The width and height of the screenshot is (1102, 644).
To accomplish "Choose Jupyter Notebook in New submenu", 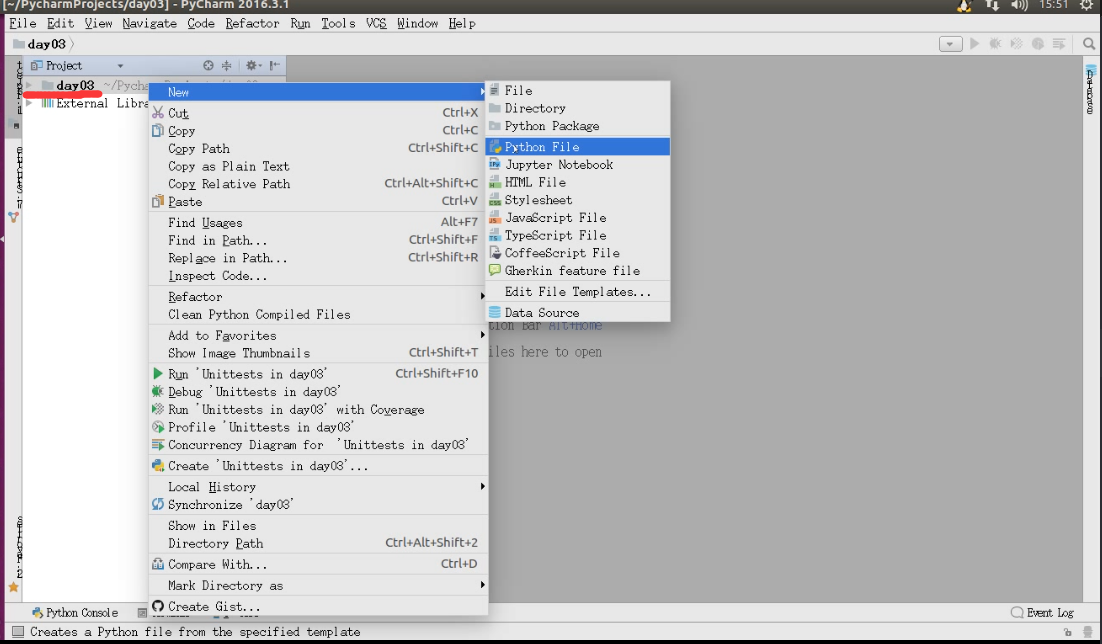I will (577, 165).
